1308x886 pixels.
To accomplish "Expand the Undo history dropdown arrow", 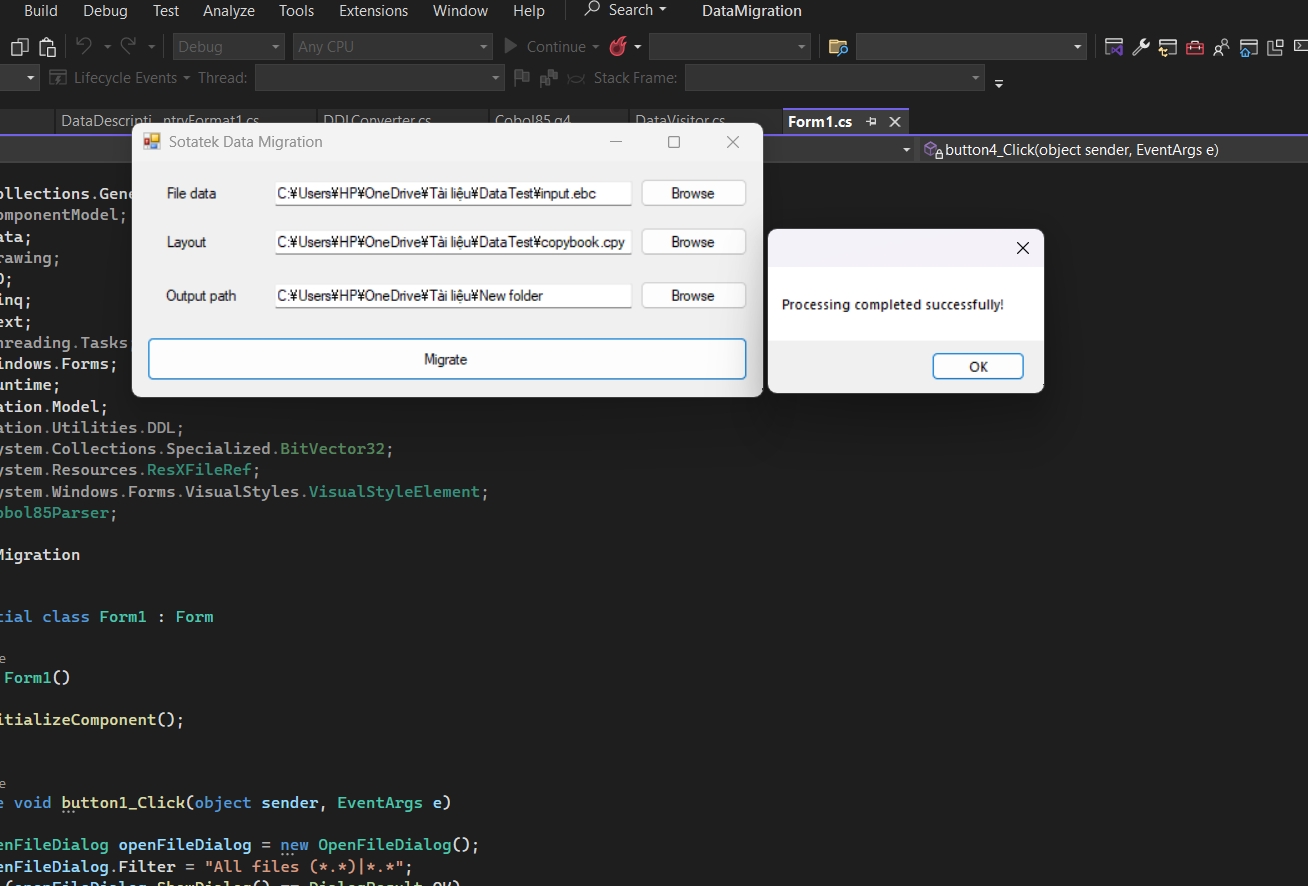I will pos(108,47).
